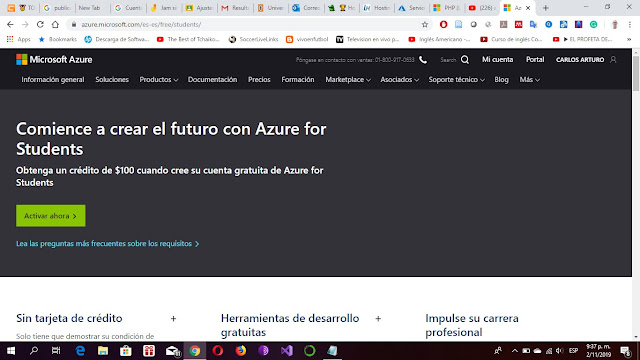This screenshot has height=360, width=640.
Task: Open Microsoft Store from taskbar
Action: [126, 351]
